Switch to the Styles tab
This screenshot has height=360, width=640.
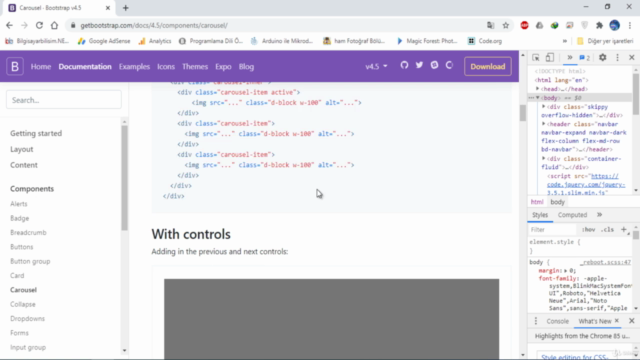tap(540, 215)
